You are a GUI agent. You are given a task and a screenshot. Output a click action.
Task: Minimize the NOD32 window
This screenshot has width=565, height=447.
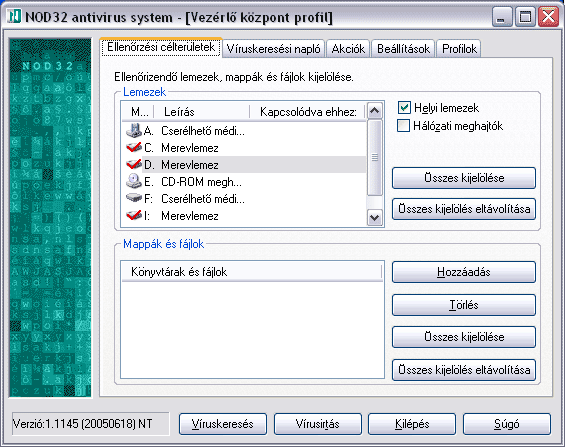[502, 17]
